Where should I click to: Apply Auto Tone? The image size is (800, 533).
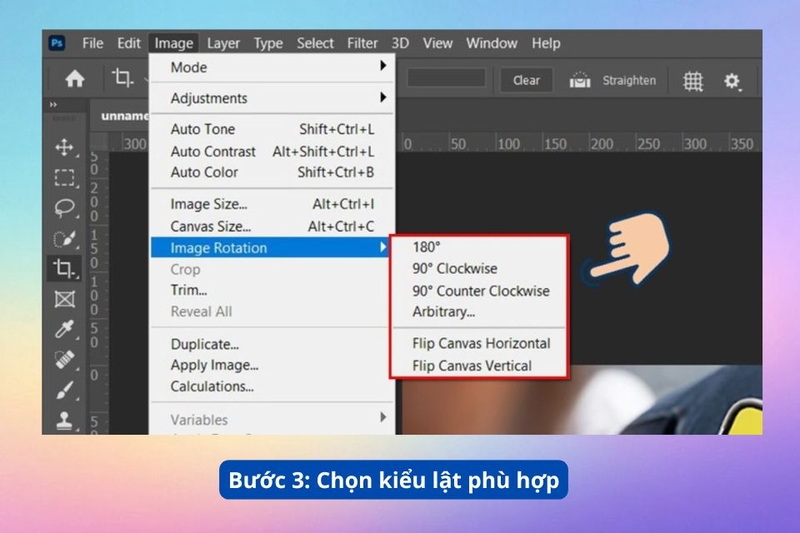[272, 129]
